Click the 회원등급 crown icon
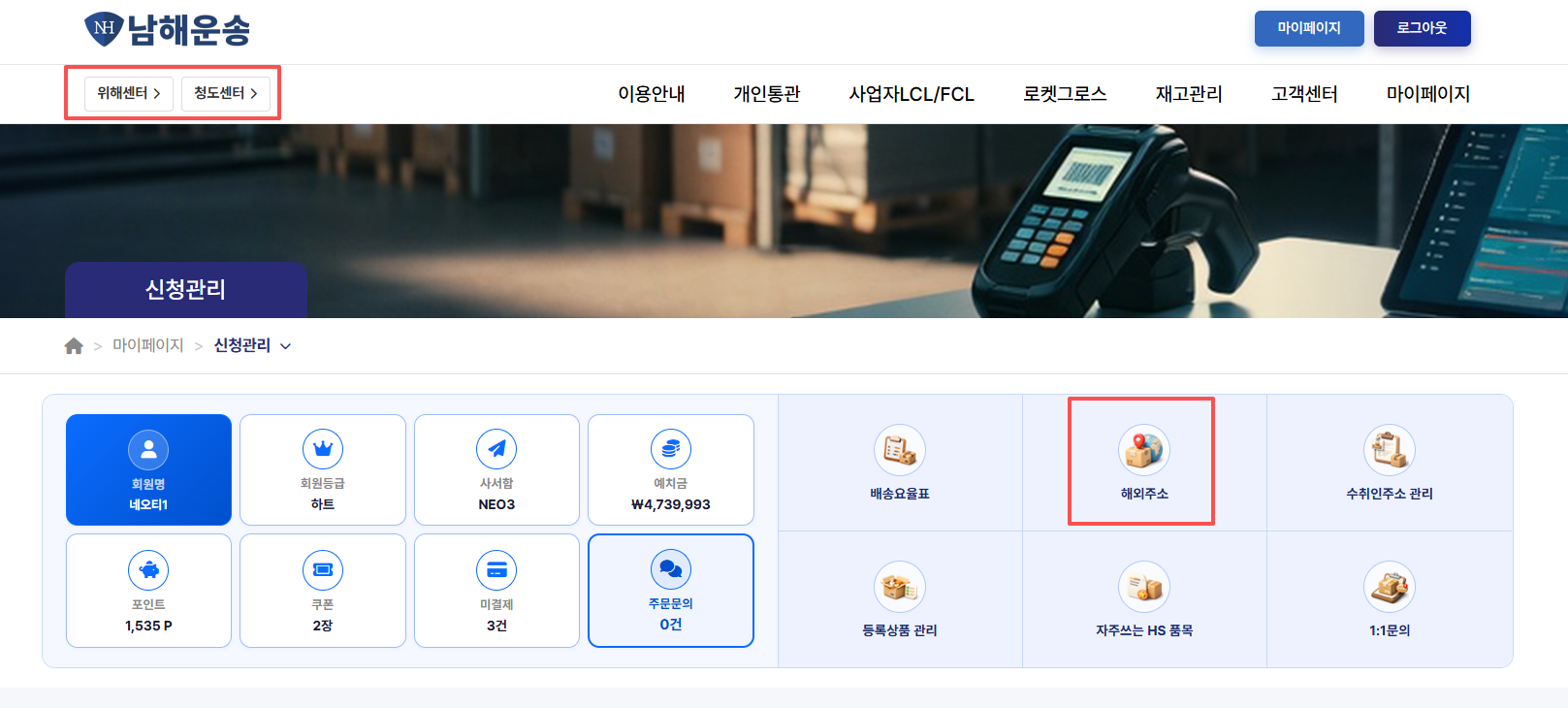This screenshot has width=1568, height=708. (323, 449)
